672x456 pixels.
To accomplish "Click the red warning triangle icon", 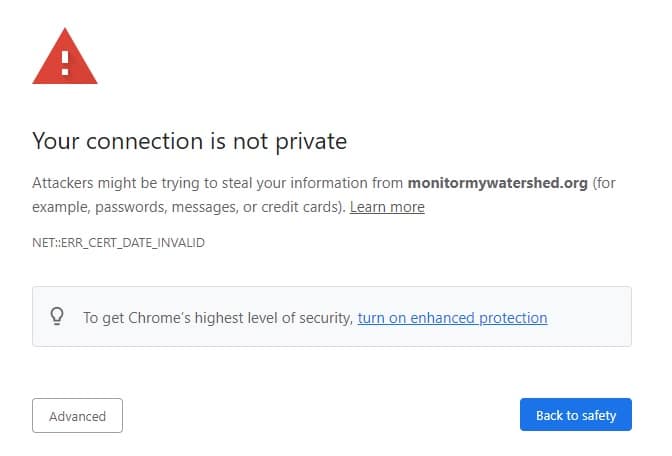I will coord(65,60).
